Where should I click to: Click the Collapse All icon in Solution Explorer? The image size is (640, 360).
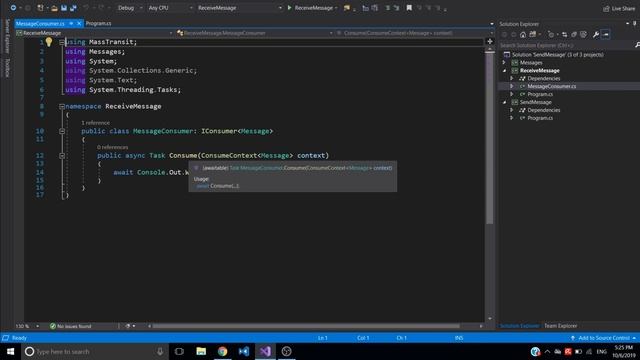click(574, 35)
